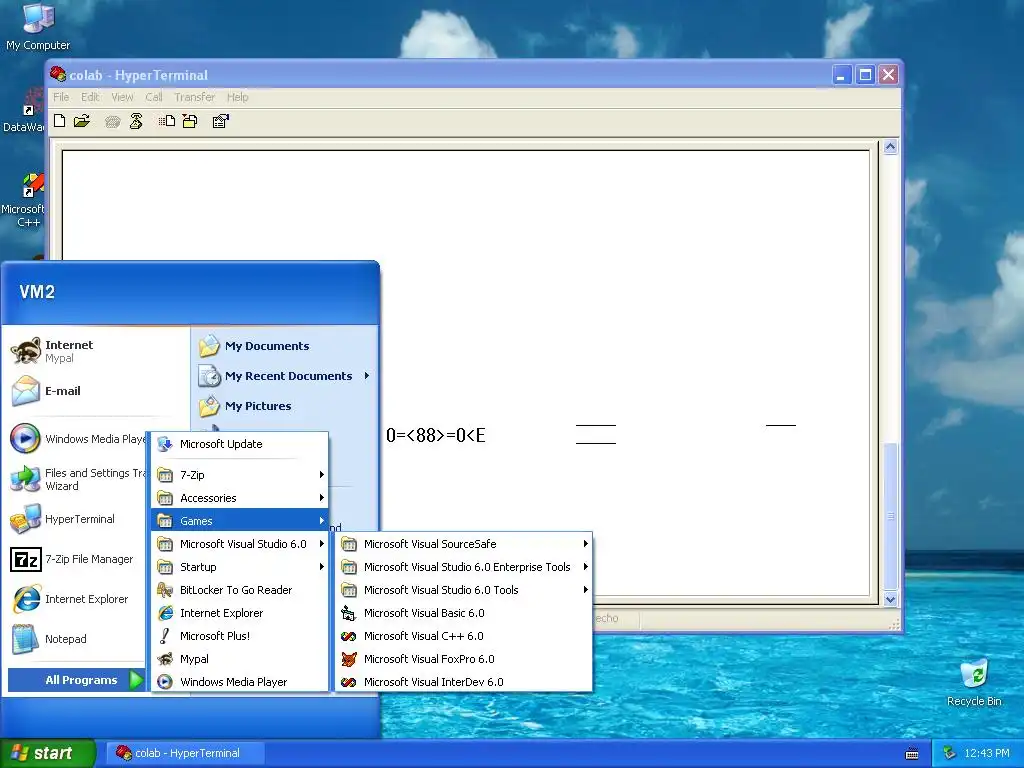Open BitLocker To Go Reader
The height and width of the screenshot is (768, 1024).
click(240, 590)
